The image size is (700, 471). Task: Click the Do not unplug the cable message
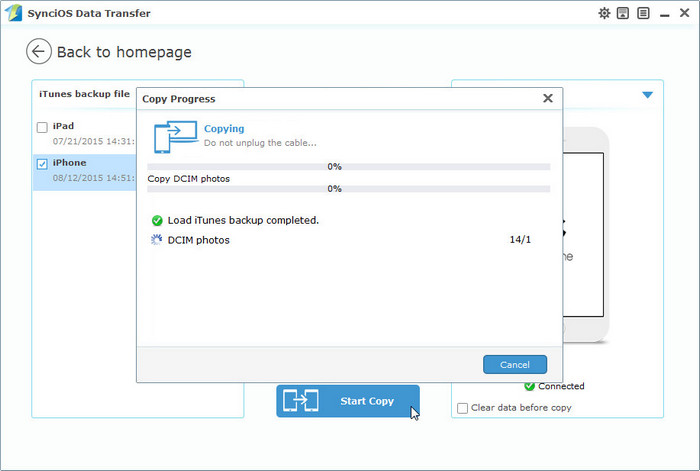pos(260,143)
